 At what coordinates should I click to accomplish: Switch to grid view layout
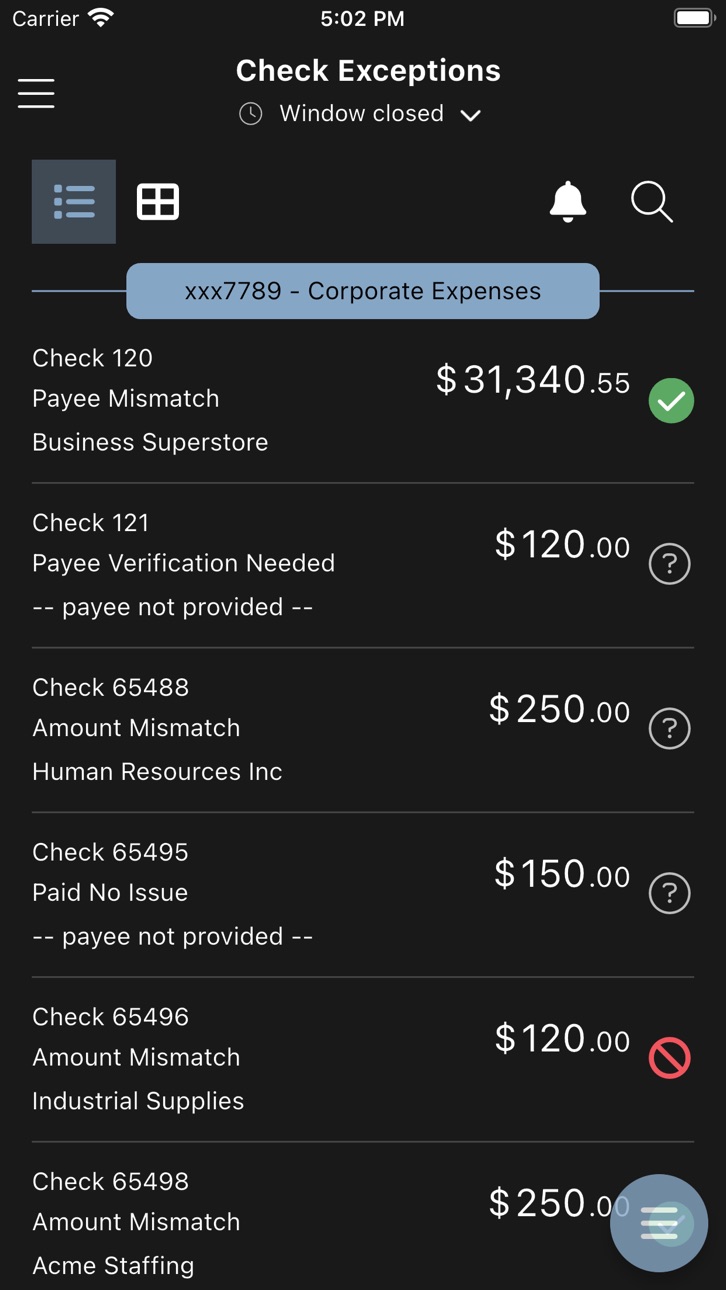[x=158, y=202]
